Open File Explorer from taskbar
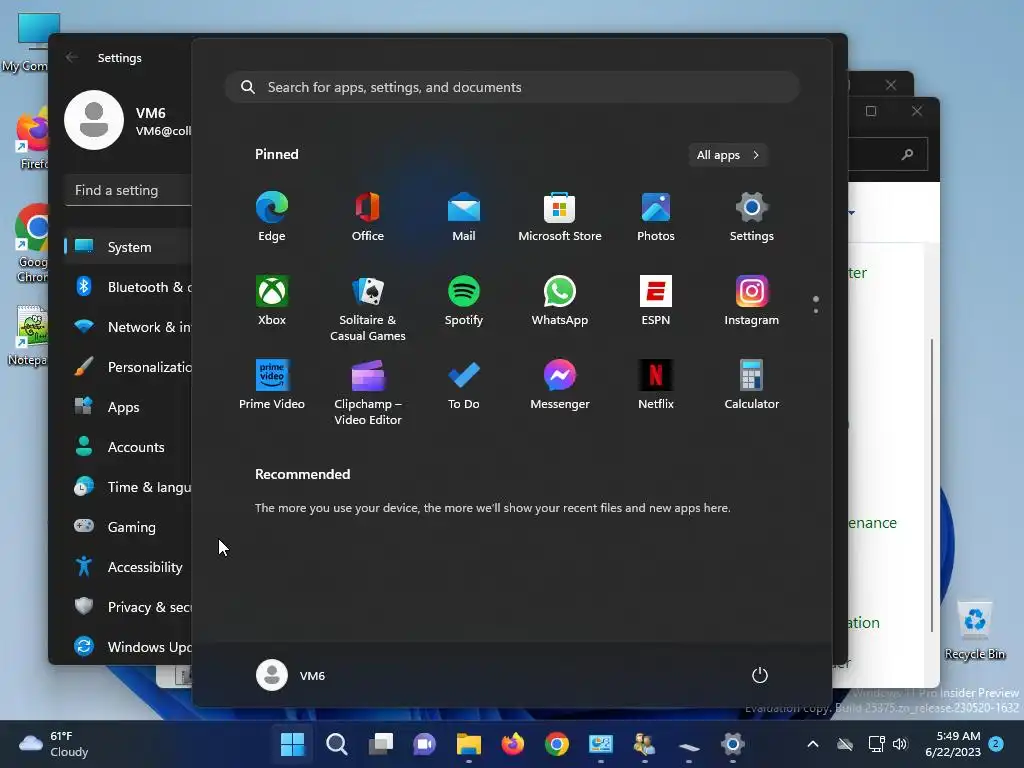This screenshot has width=1024, height=768. (x=469, y=744)
